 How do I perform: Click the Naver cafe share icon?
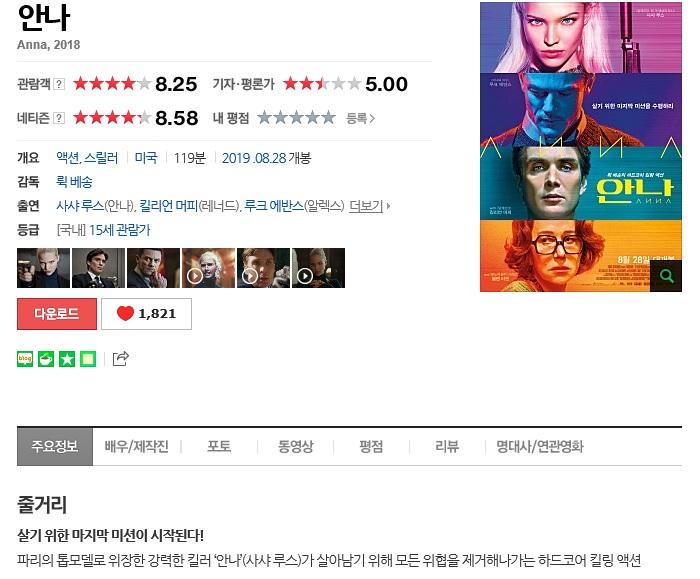click(46, 359)
